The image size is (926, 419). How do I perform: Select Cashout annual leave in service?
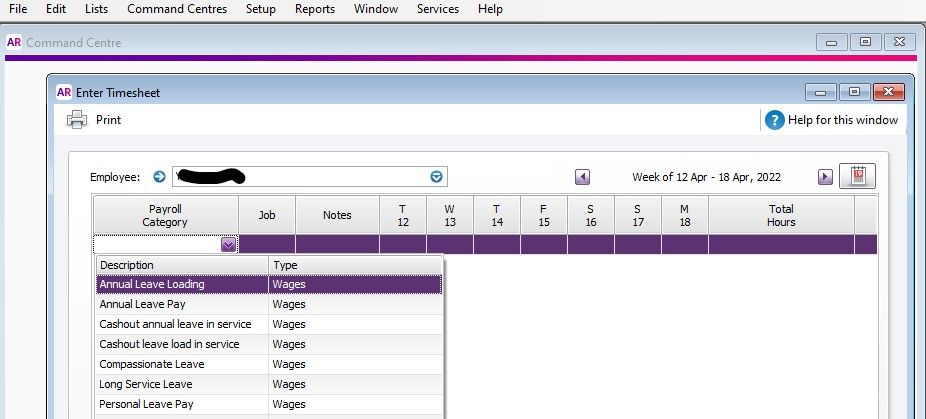182,324
